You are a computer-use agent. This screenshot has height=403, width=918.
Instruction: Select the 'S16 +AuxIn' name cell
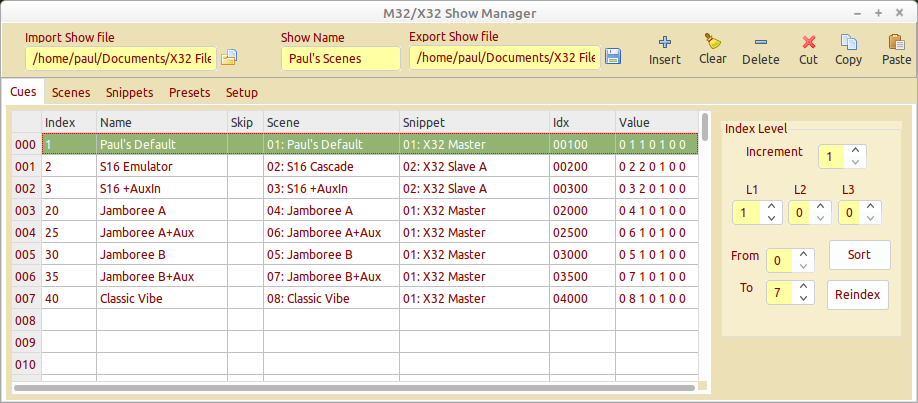[162, 189]
